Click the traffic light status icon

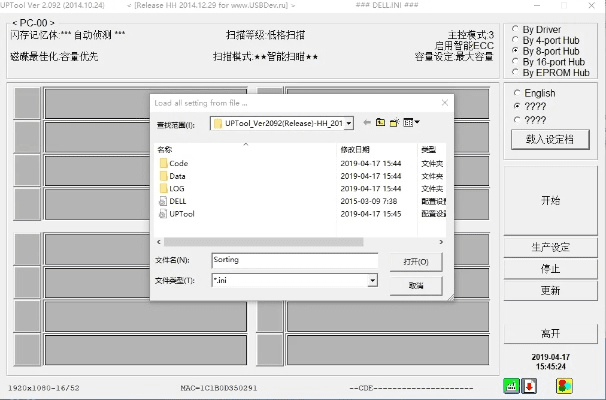tap(564, 386)
